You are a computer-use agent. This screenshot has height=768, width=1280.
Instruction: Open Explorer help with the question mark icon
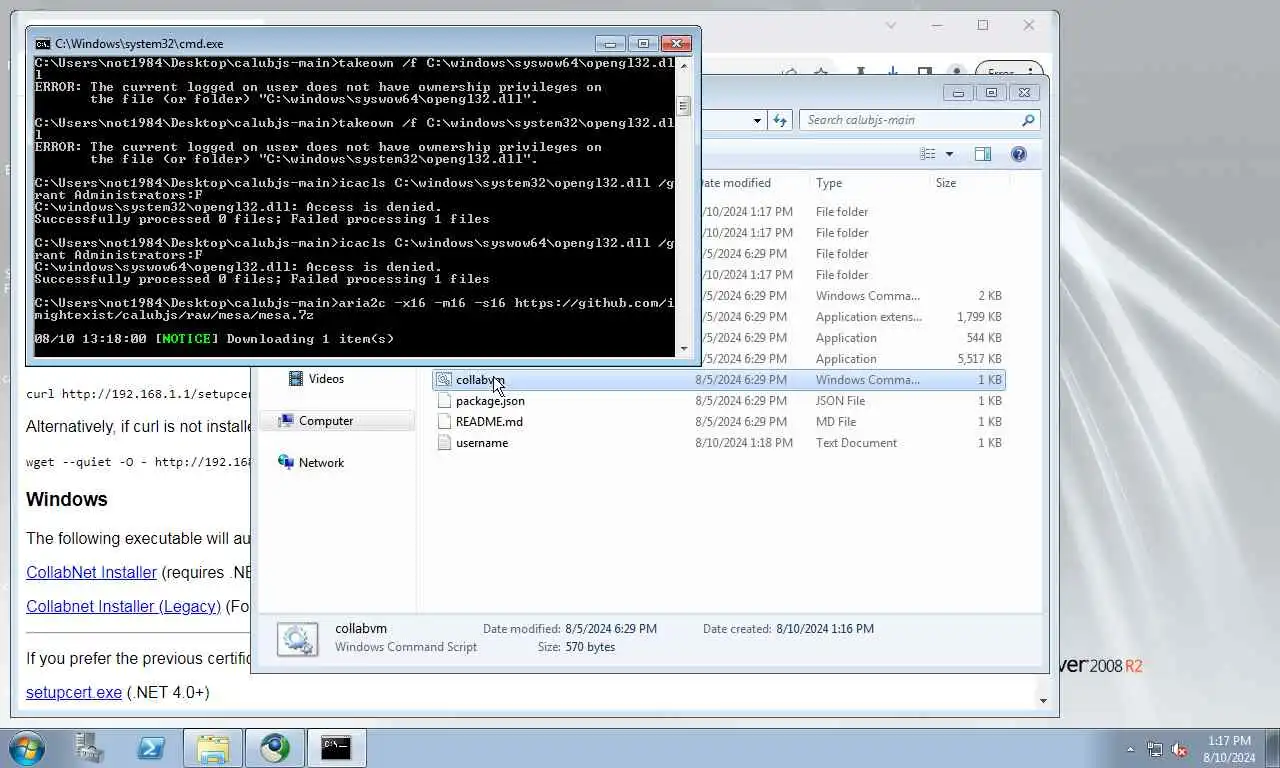tap(1019, 154)
